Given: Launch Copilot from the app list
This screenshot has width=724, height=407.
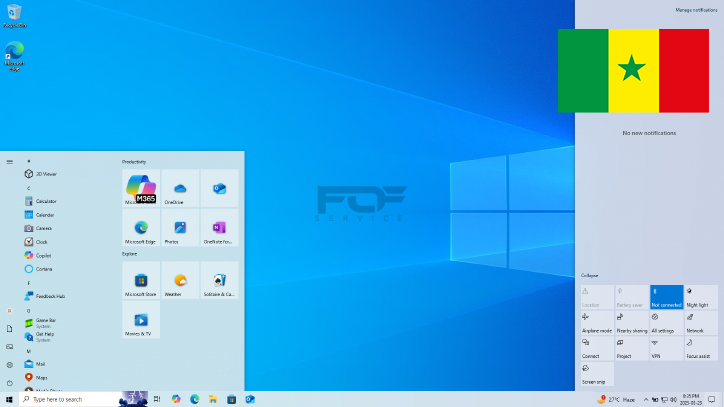Looking at the screenshot, I should (x=43, y=255).
